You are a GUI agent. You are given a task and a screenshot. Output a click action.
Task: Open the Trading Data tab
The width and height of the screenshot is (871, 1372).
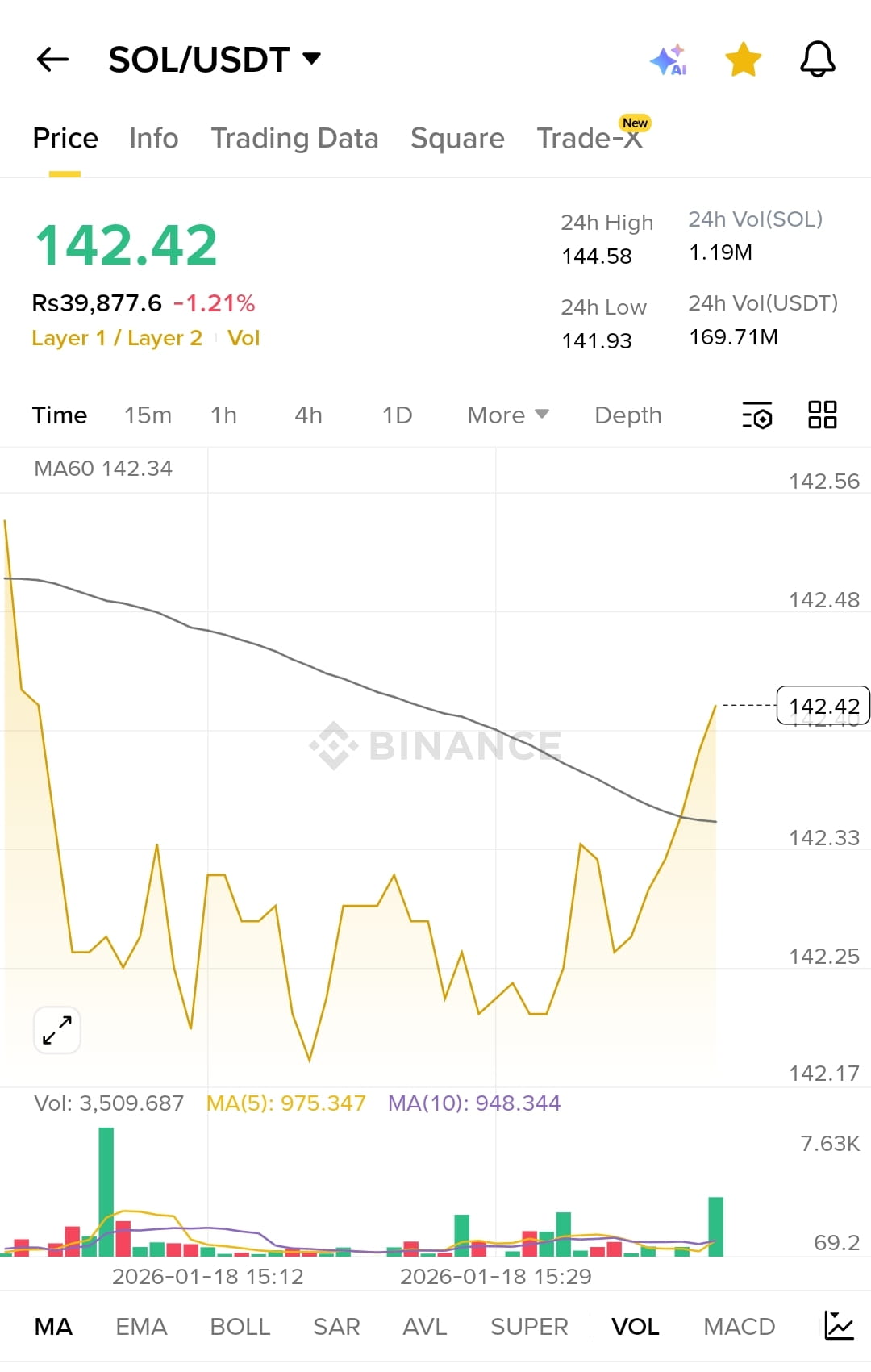point(294,138)
